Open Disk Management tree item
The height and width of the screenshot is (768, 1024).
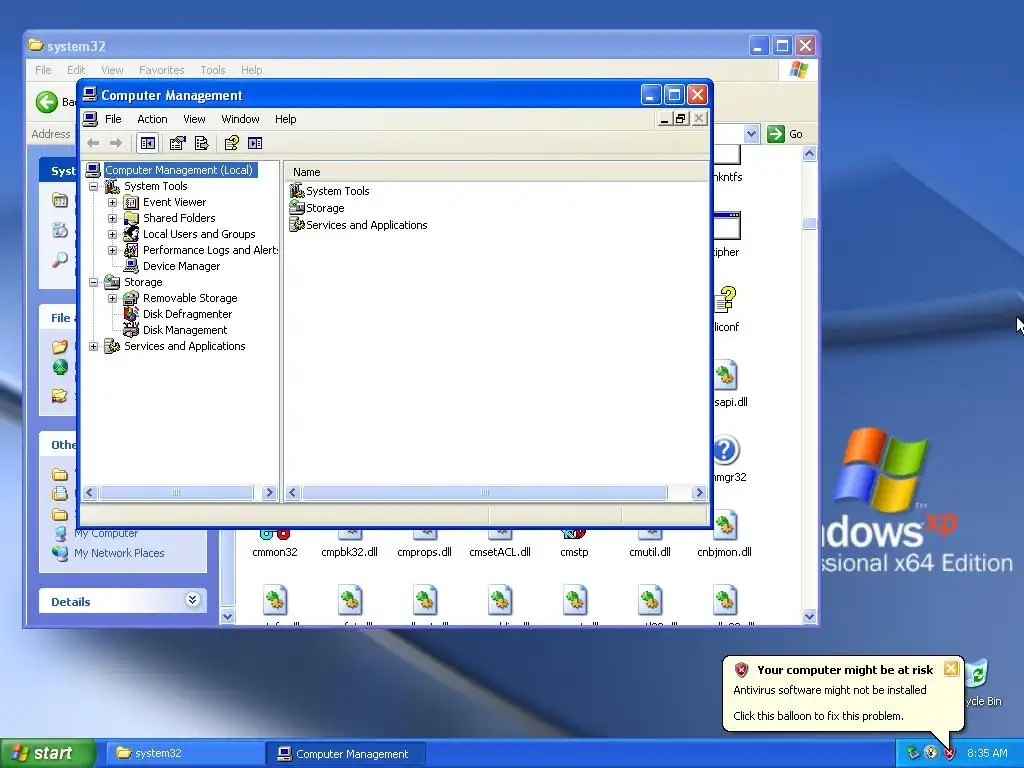(185, 330)
